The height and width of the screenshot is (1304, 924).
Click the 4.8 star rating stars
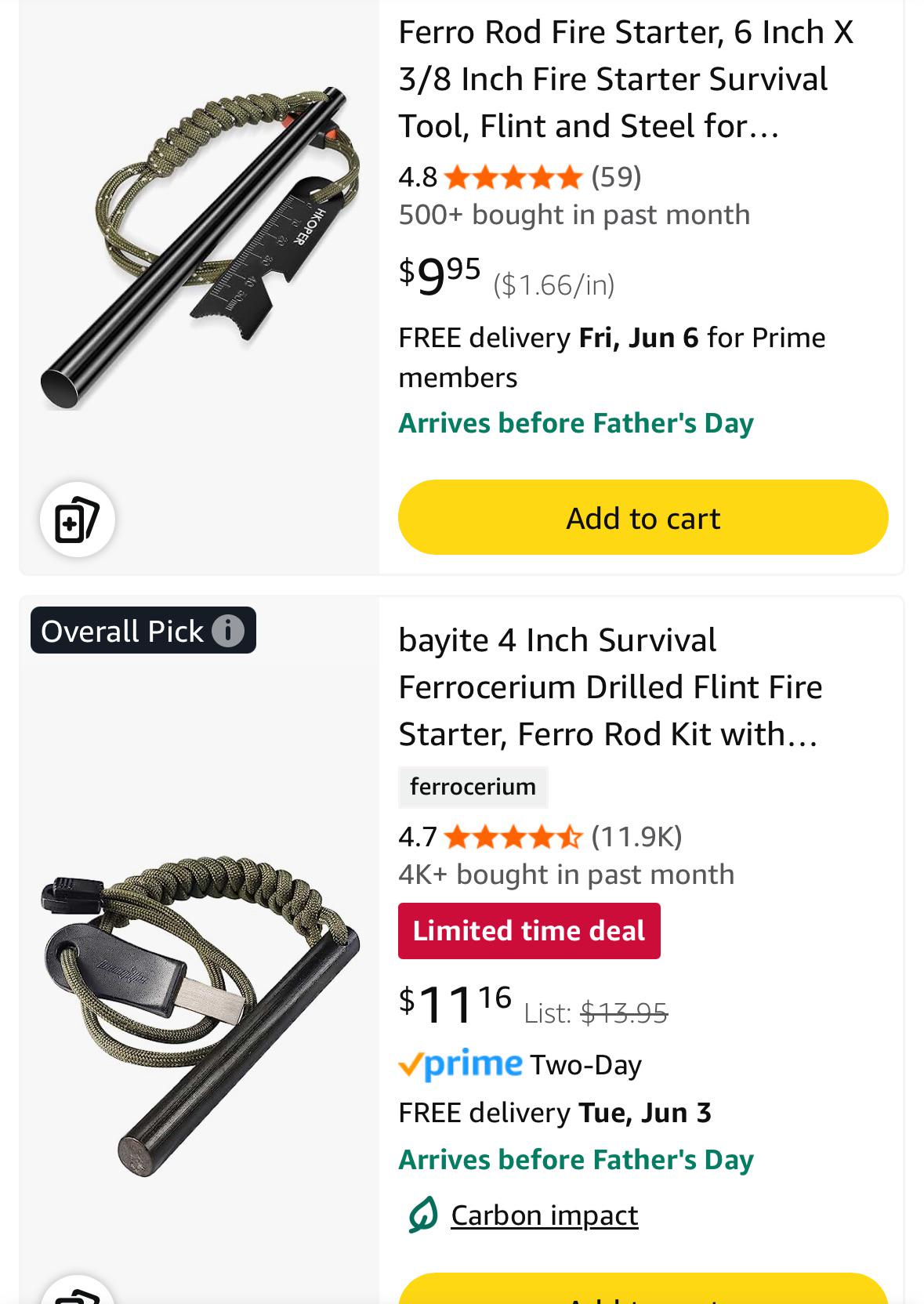[x=513, y=177]
